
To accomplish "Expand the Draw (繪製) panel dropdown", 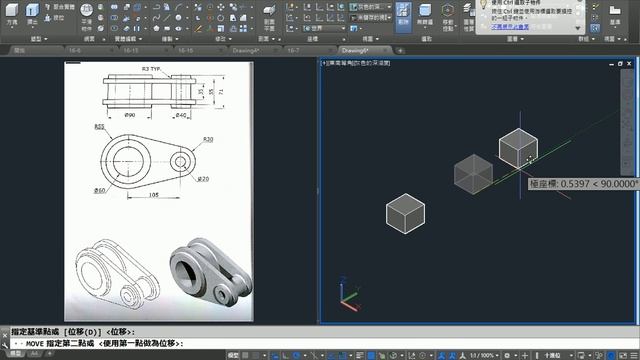I will 170,39.
